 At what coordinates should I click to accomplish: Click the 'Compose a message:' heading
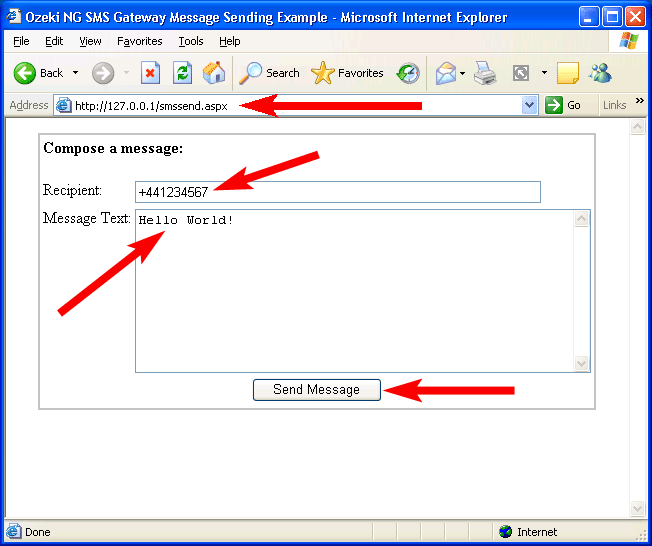[113, 148]
